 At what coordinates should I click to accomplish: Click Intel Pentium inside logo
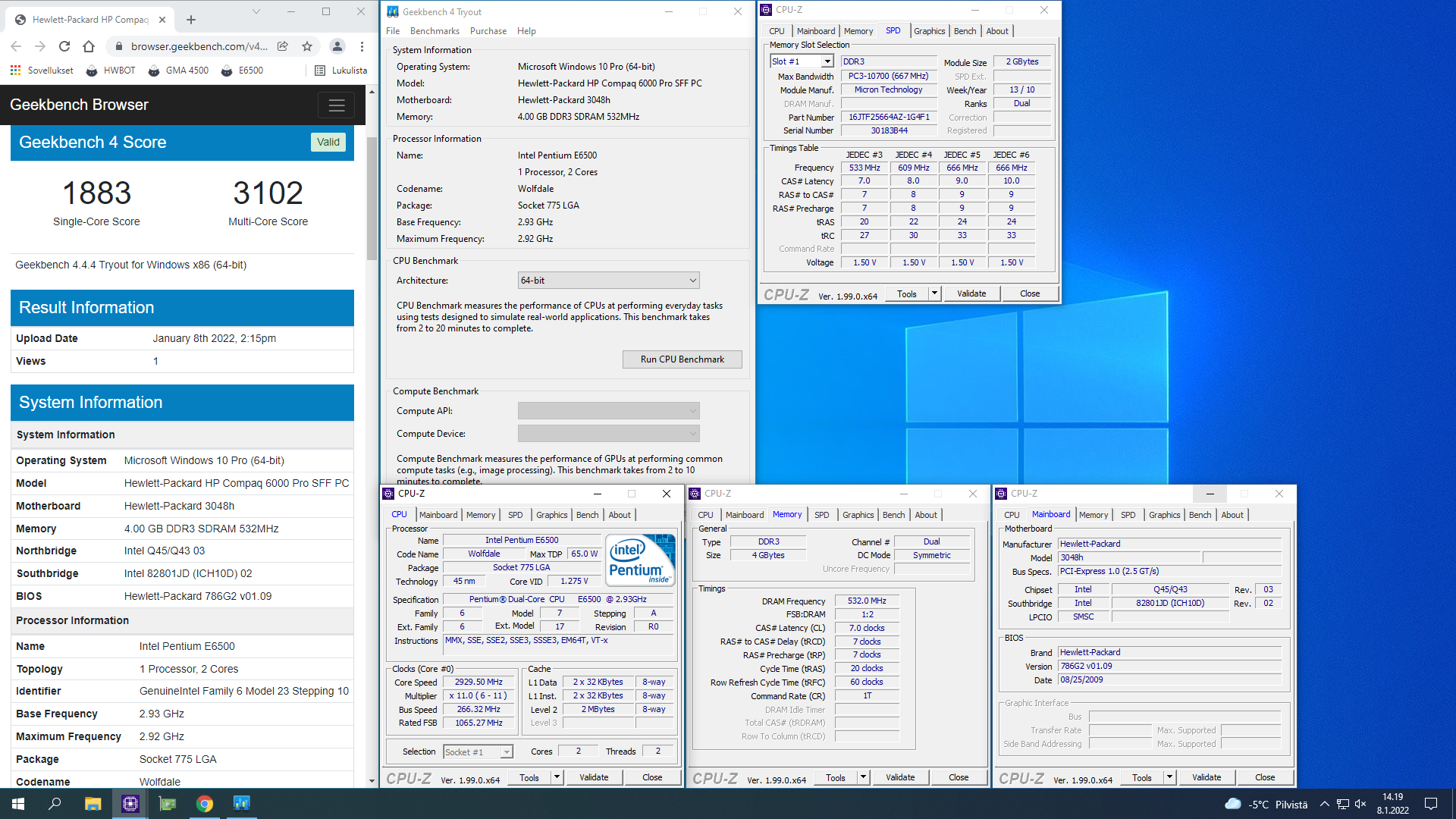pos(640,560)
